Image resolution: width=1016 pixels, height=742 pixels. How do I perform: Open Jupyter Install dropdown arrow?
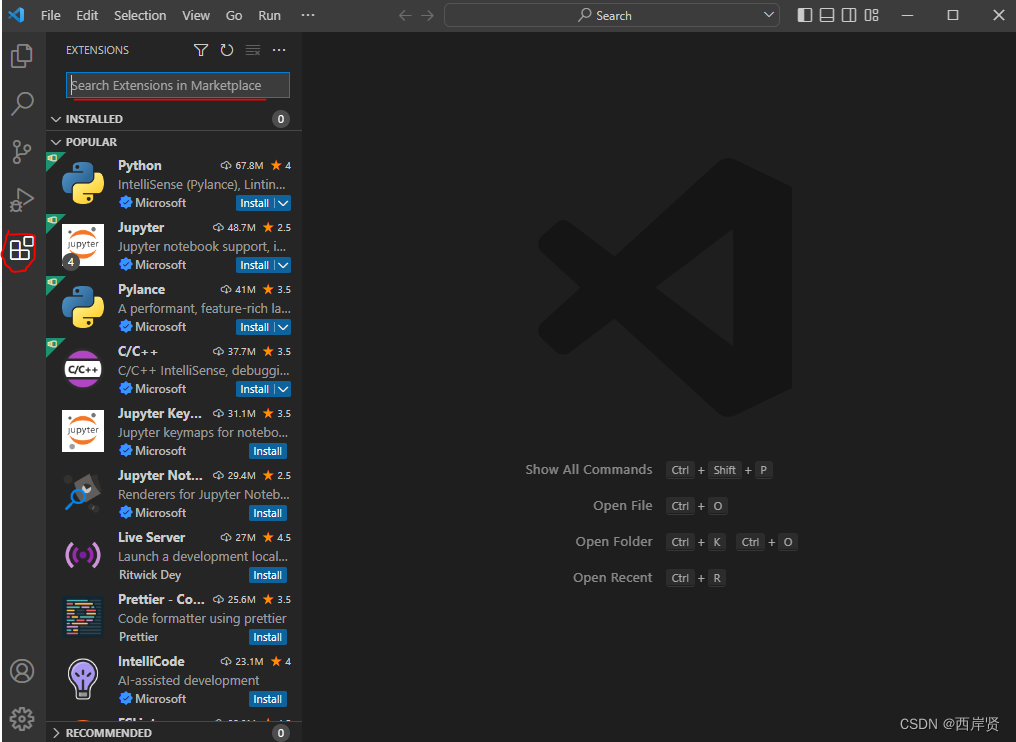pyautogui.click(x=283, y=265)
